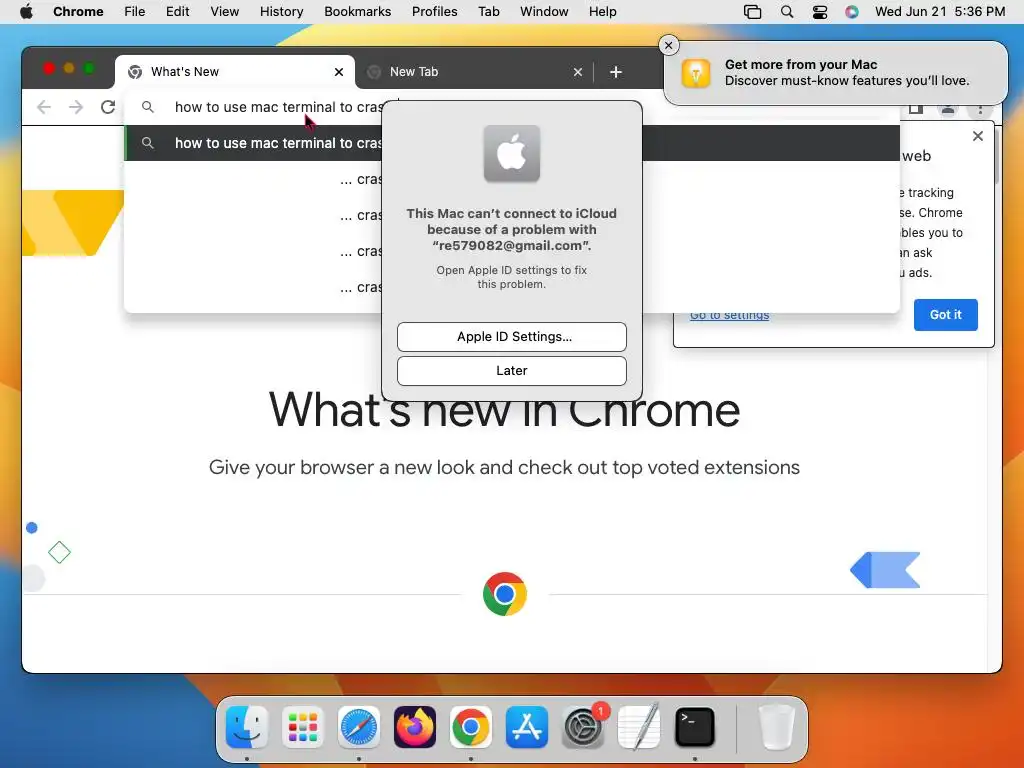This screenshot has height=768, width=1024.
Task: Open the Tab menu
Action: point(488,12)
